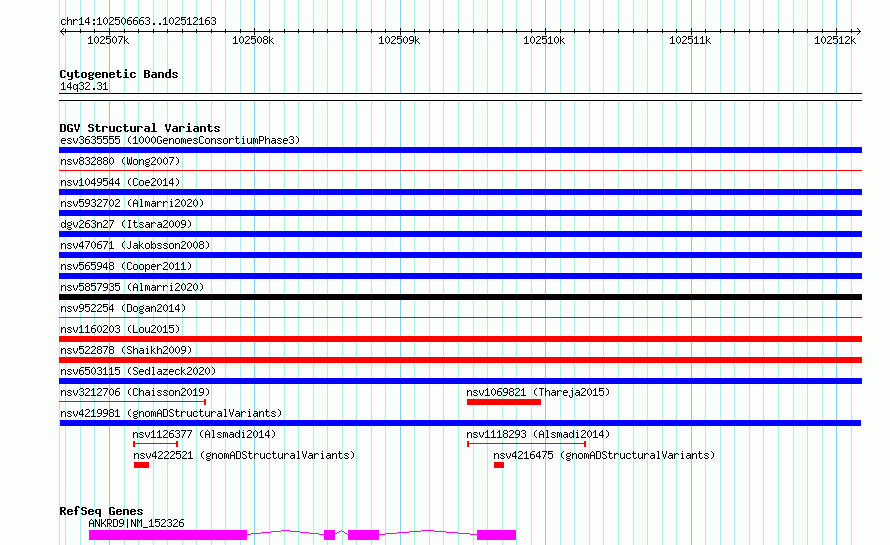Click nsv565948 (Cooper2011) label
The height and width of the screenshot is (545, 890).
point(126,266)
